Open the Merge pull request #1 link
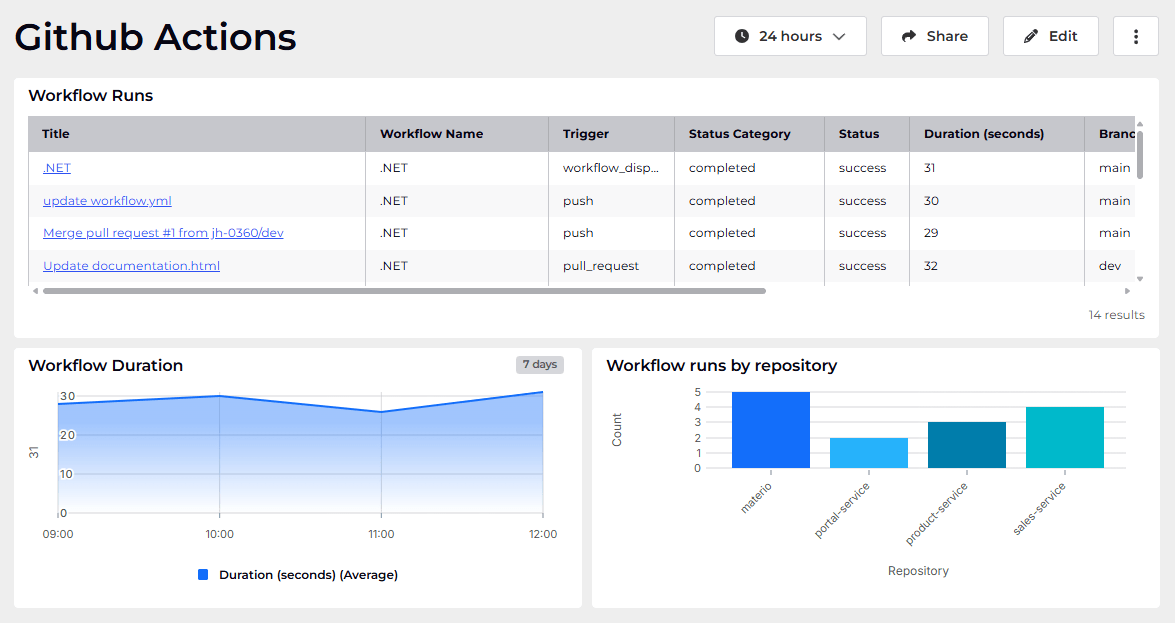Viewport: 1175px width, 623px height. coord(163,233)
